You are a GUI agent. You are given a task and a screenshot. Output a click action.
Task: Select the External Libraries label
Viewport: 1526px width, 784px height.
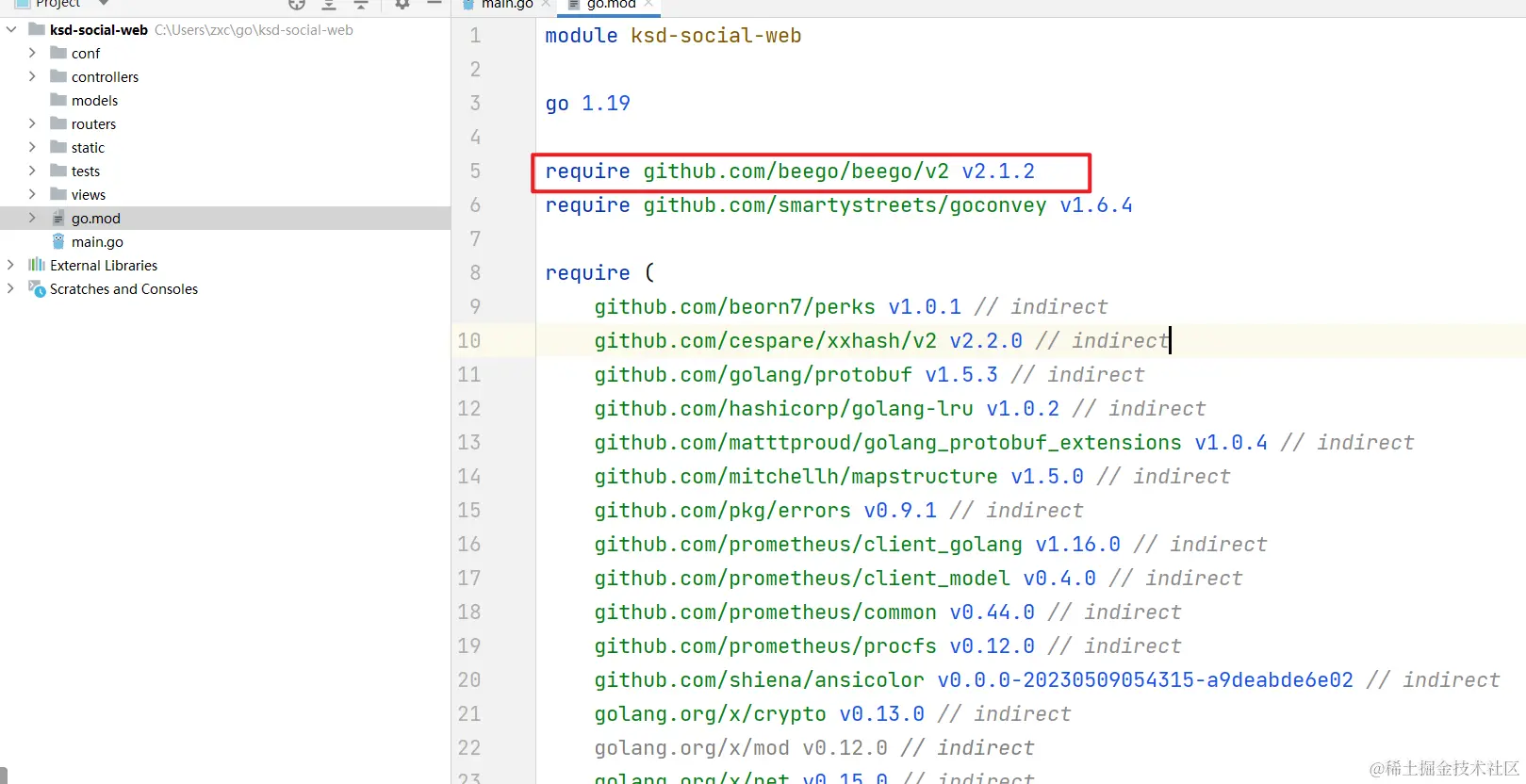click(x=104, y=265)
